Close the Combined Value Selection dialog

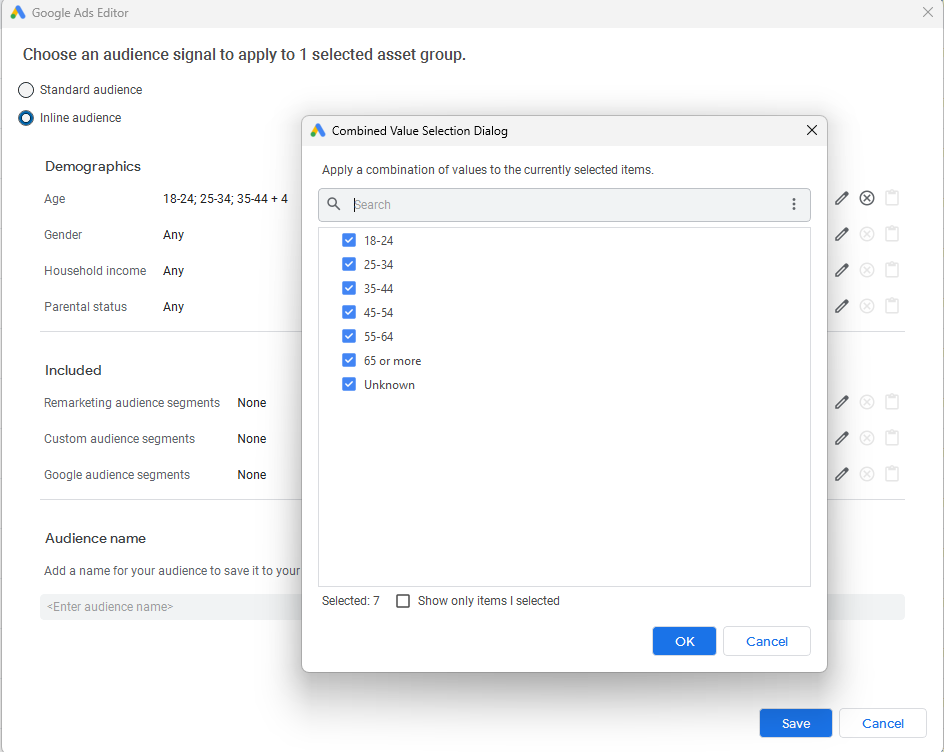(812, 130)
